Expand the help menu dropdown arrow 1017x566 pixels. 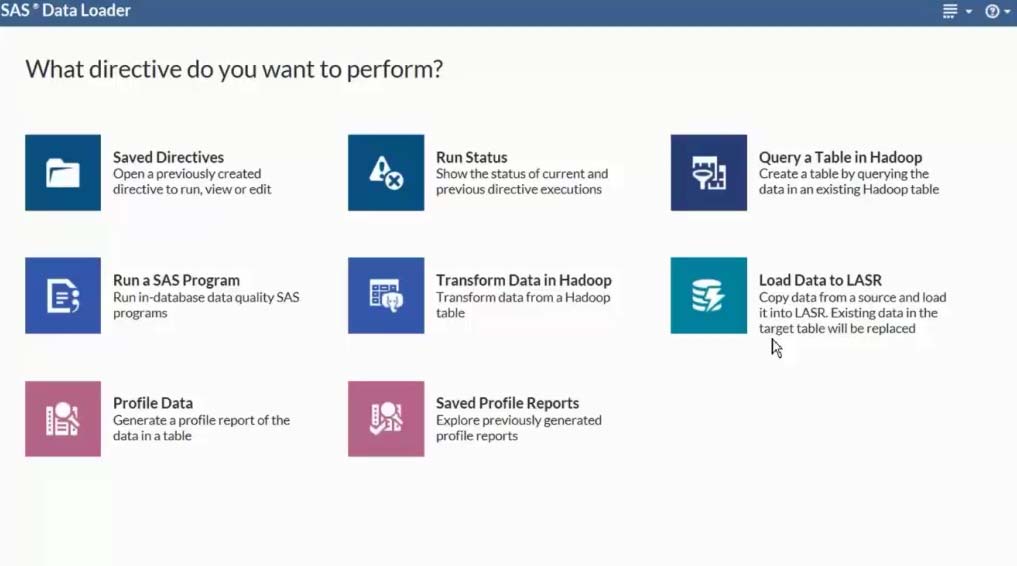point(1007,12)
